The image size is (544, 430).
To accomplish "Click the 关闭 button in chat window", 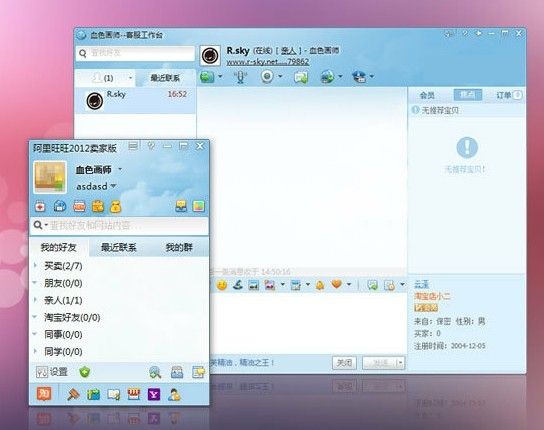I will click(344, 363).
